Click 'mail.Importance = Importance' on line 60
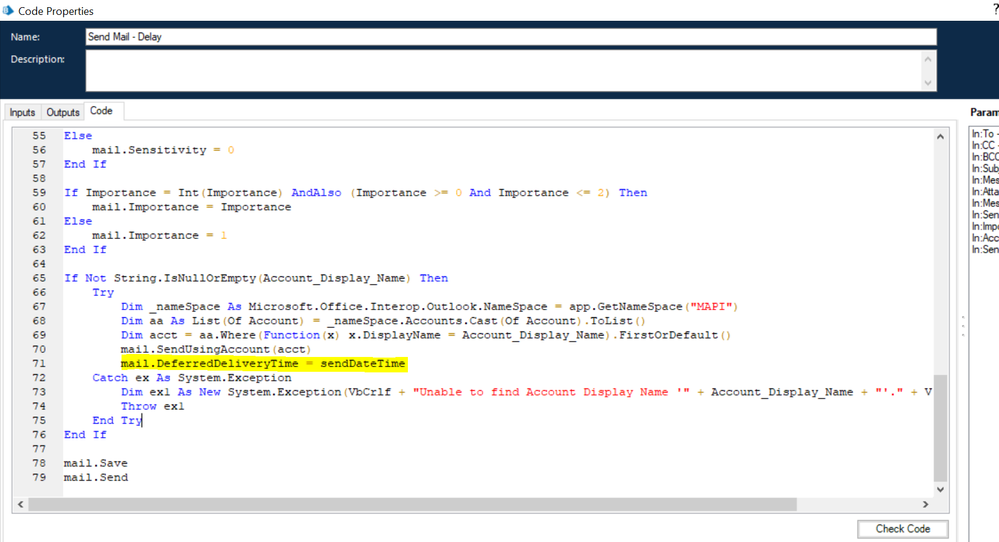Image resolution: width=999 pixels, height=542 pixels. click(192, 207)
